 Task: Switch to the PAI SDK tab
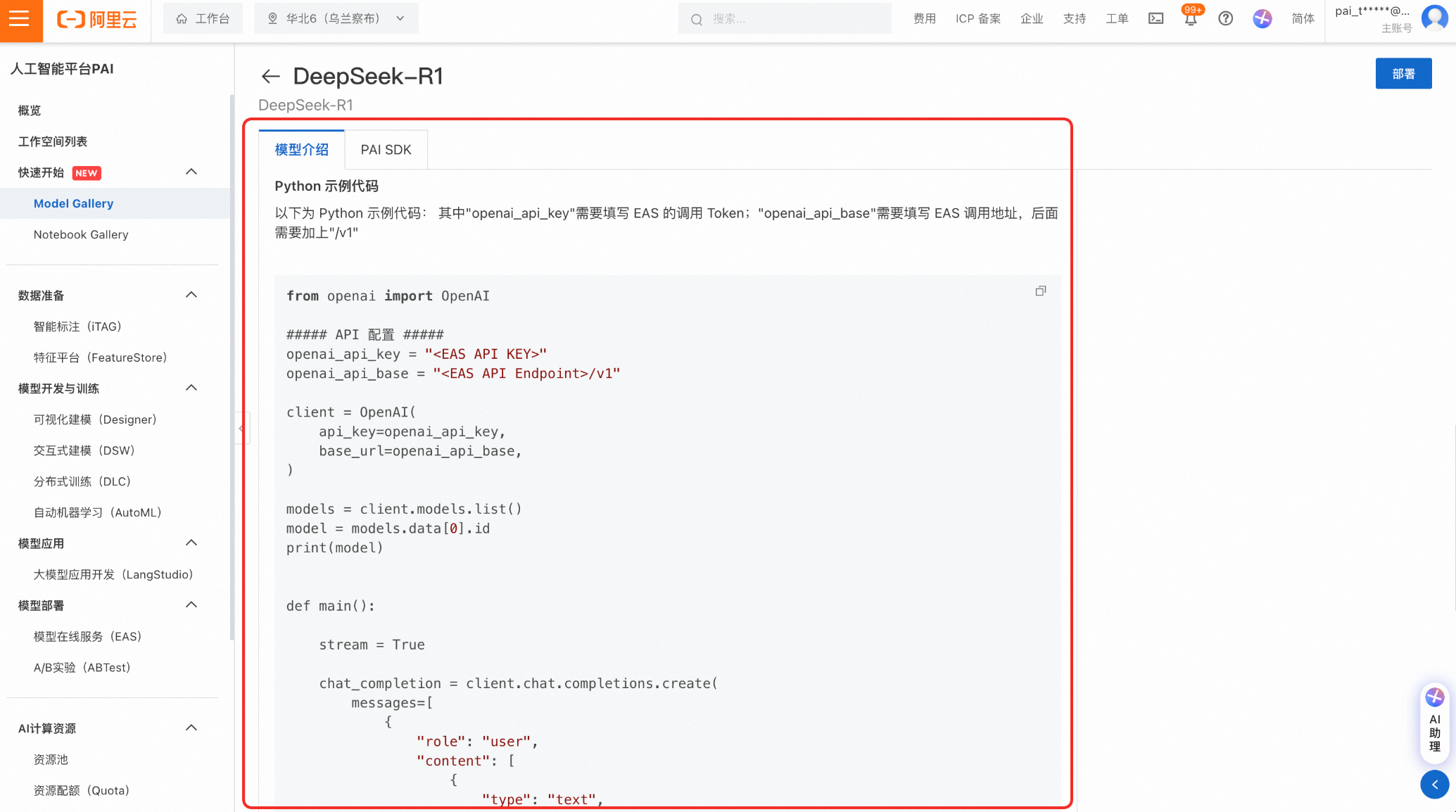[386, 150]
